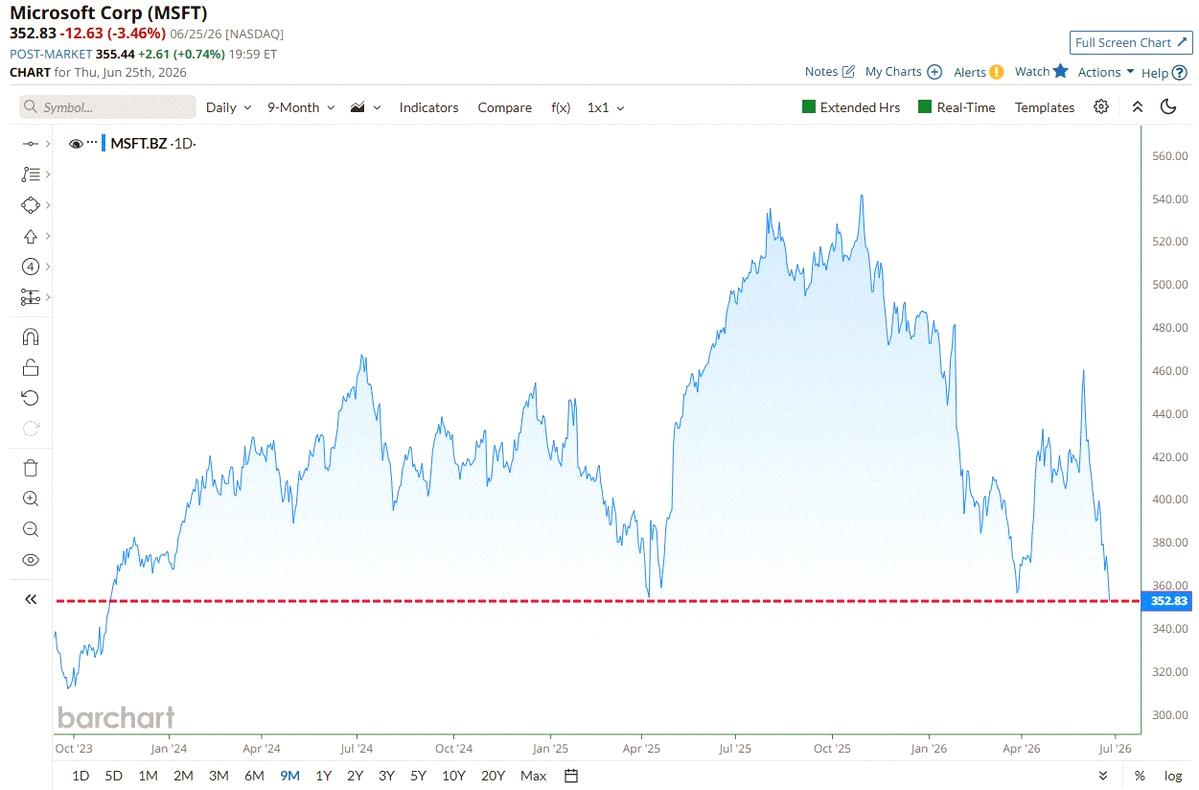1199x790 pixels.
Task: Open the f(x) expressions menu
Action: click(x=561, y=107)
